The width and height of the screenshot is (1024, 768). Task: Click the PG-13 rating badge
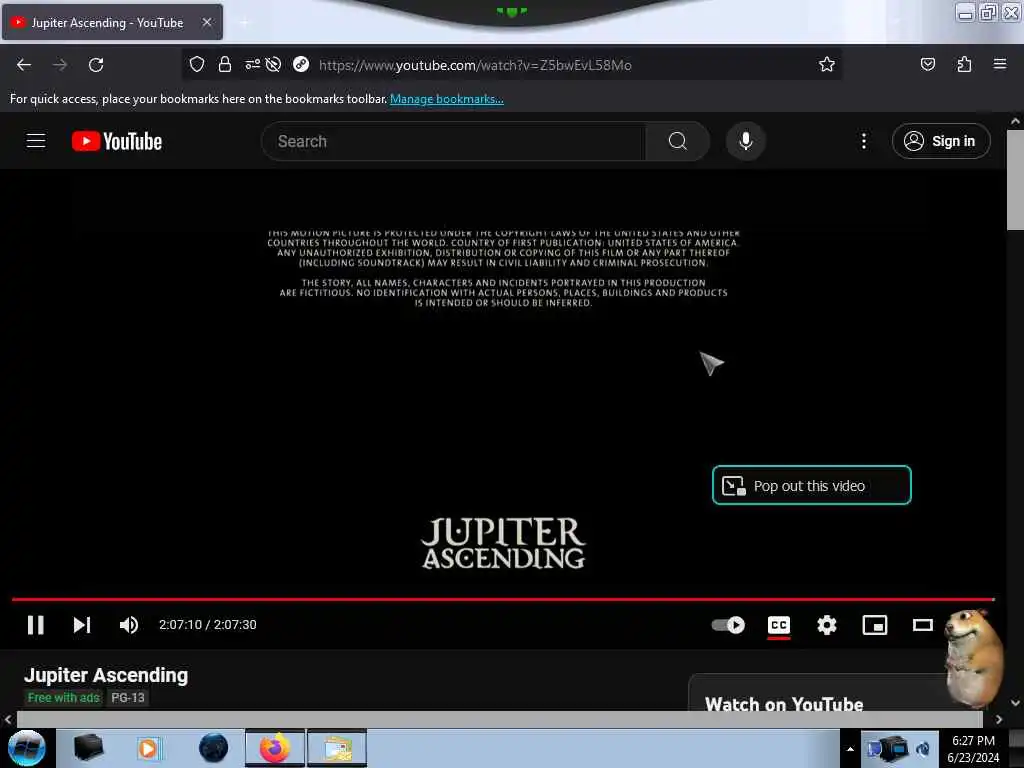click(x=128, y=697)
